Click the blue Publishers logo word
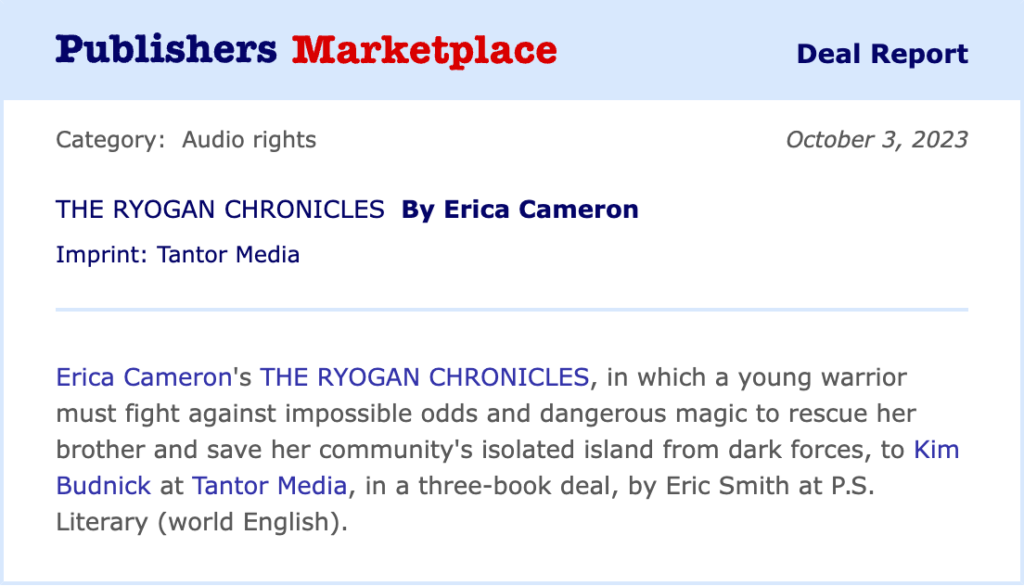 tap(166, 49)
